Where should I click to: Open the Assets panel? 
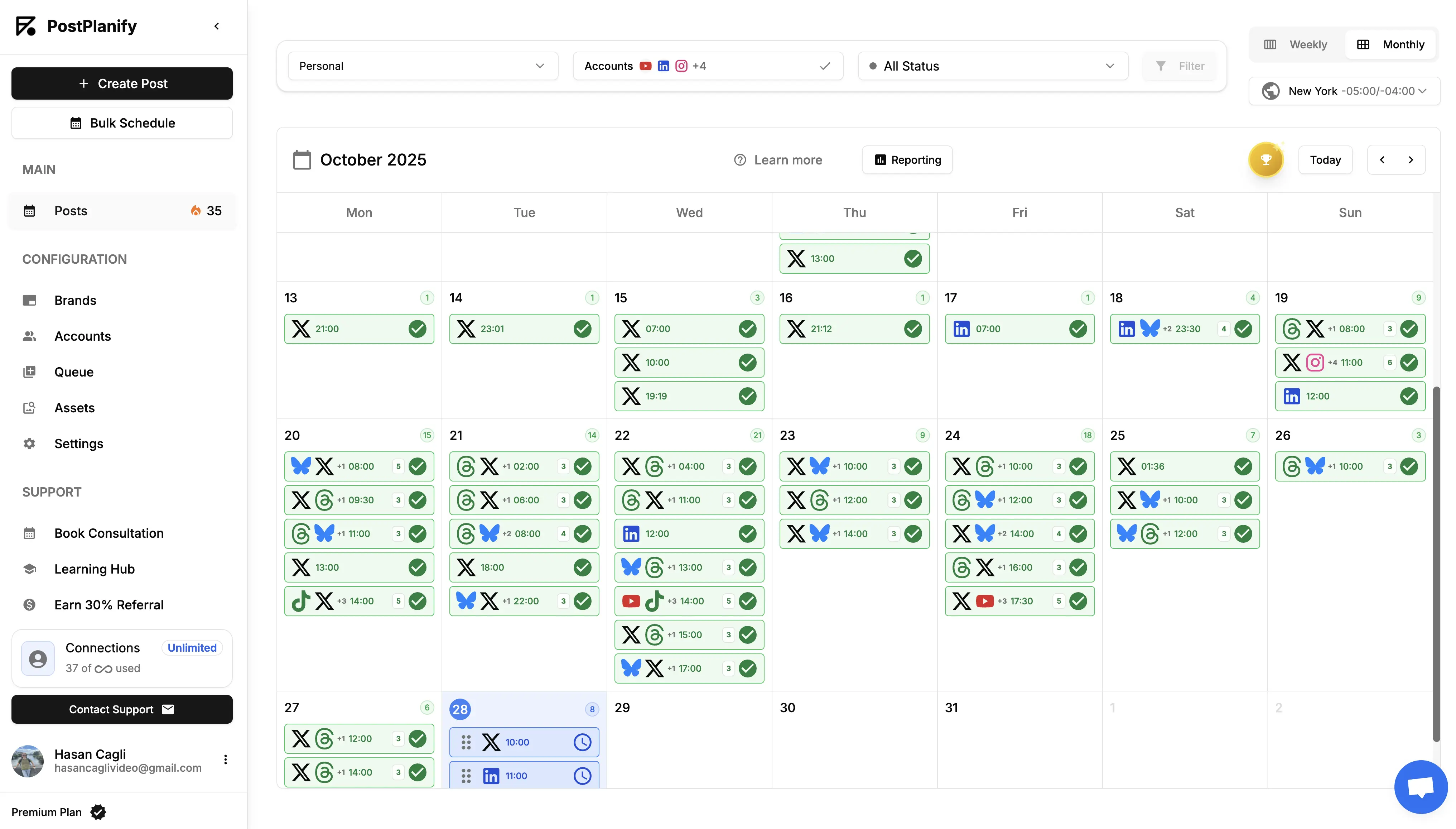point(74,408)
